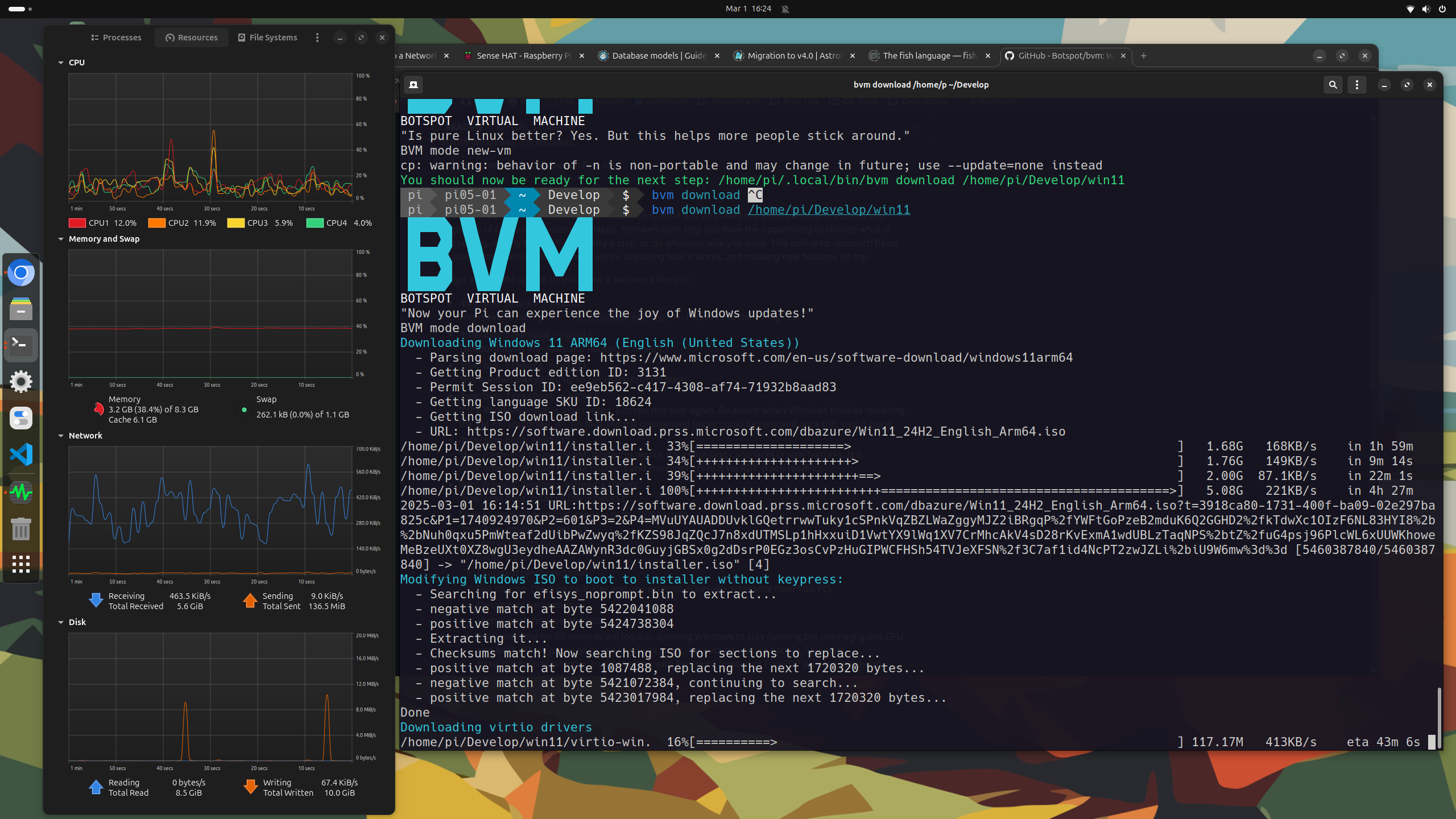Screen dimensions: 1456x819
Task: Open the Wi-Fi status icon in top bar
Action: (1410, 9)
